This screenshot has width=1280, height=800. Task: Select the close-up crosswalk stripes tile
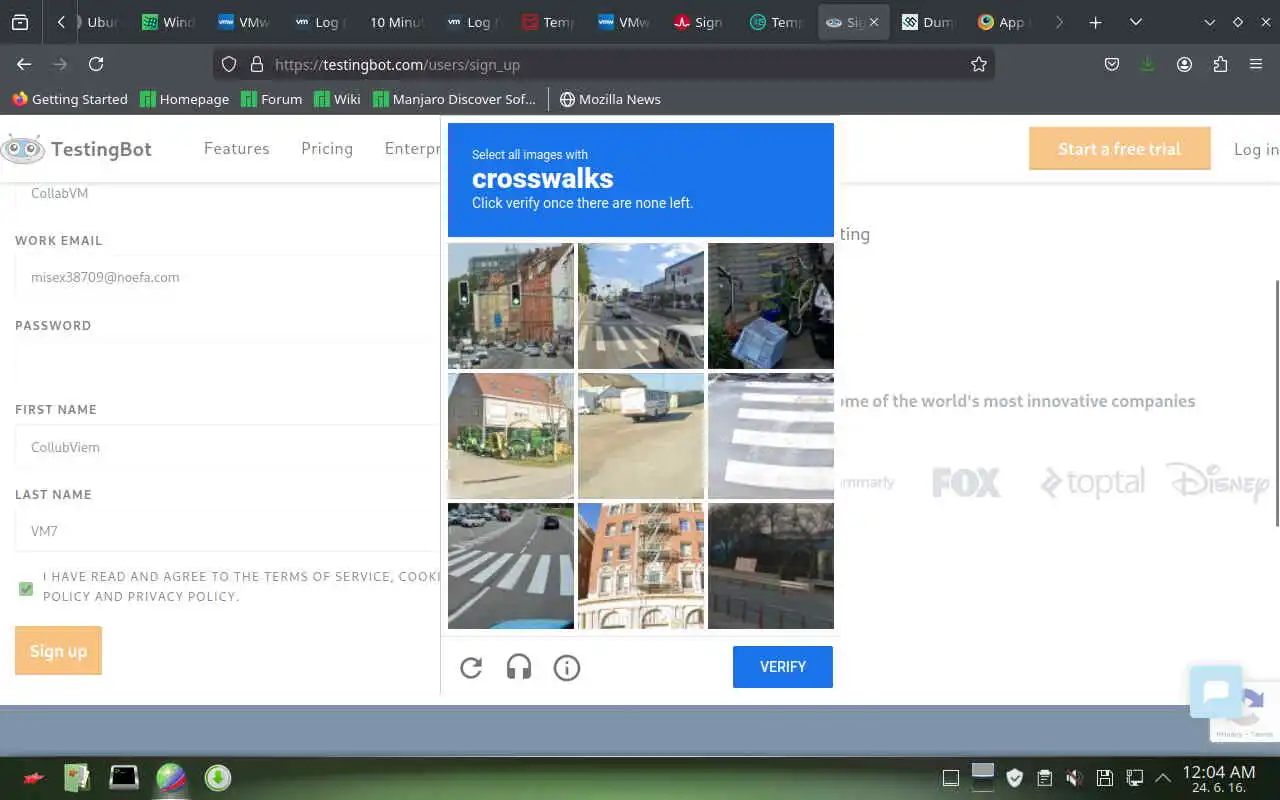click(771, 436)
